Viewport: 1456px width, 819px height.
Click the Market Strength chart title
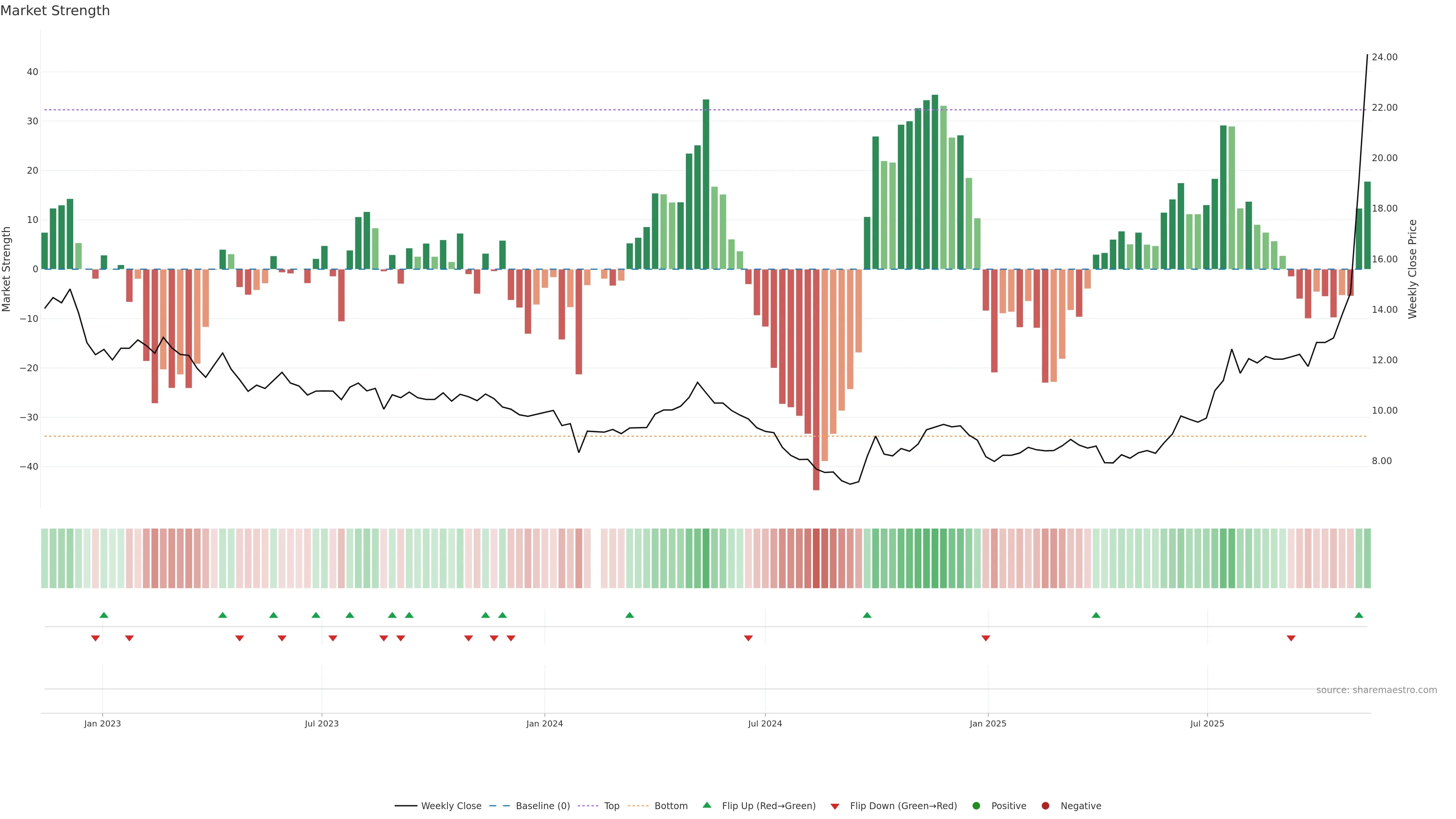pyautogui.click(x=55, y=11)
